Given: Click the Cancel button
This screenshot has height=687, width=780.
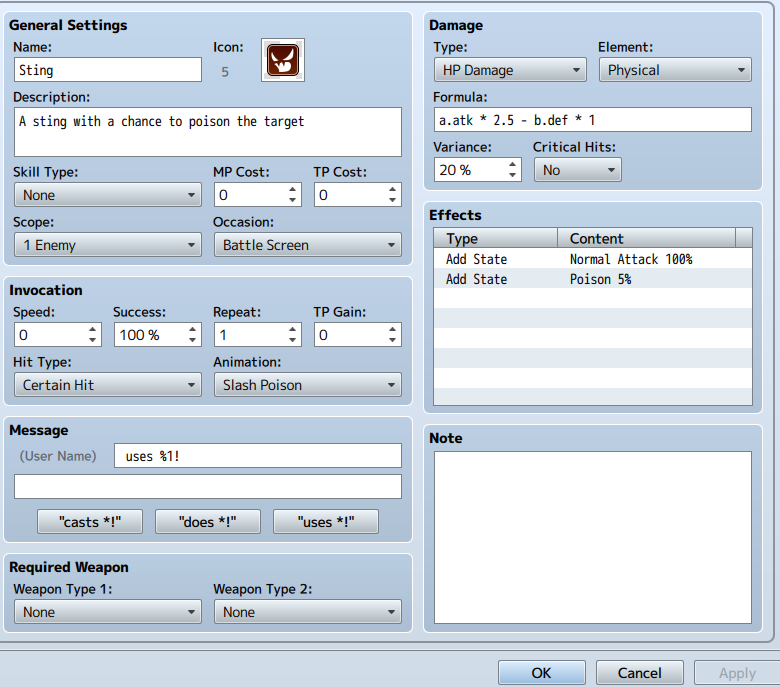Looking at the screenshot, I should [639, 673].
